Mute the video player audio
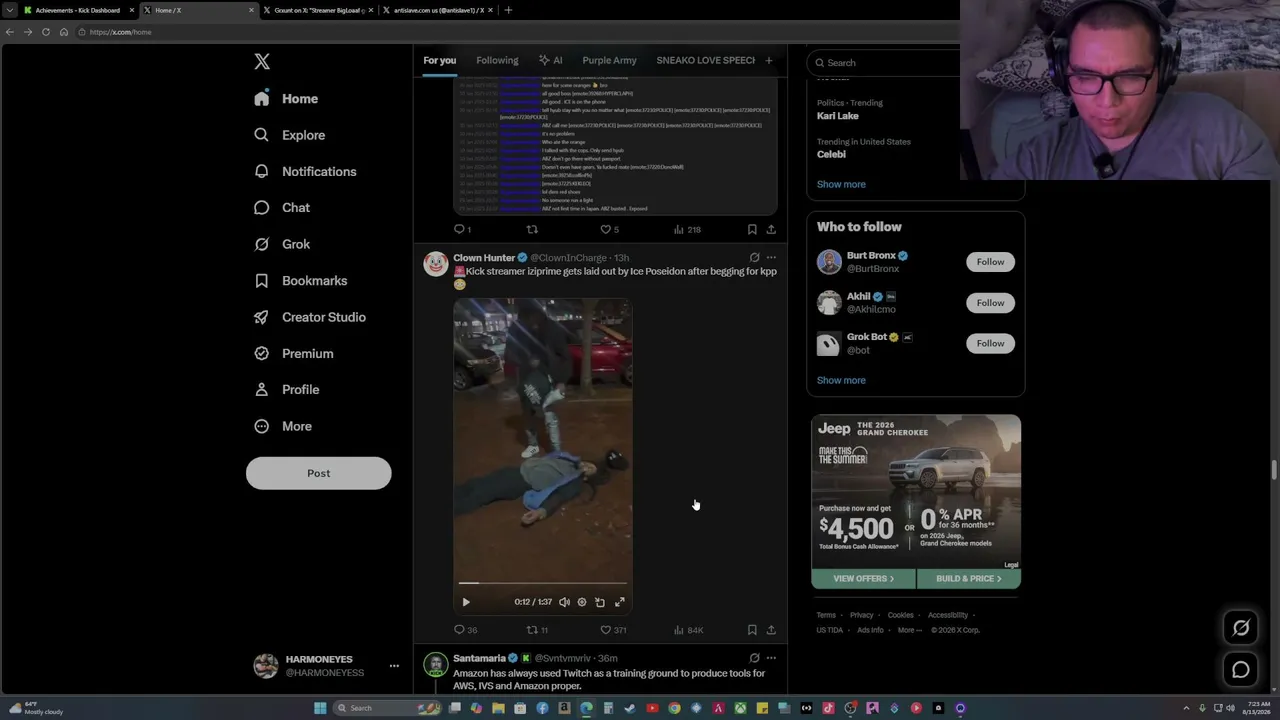The height and width of the screenshot is (720, 1280). click(564, 602)
